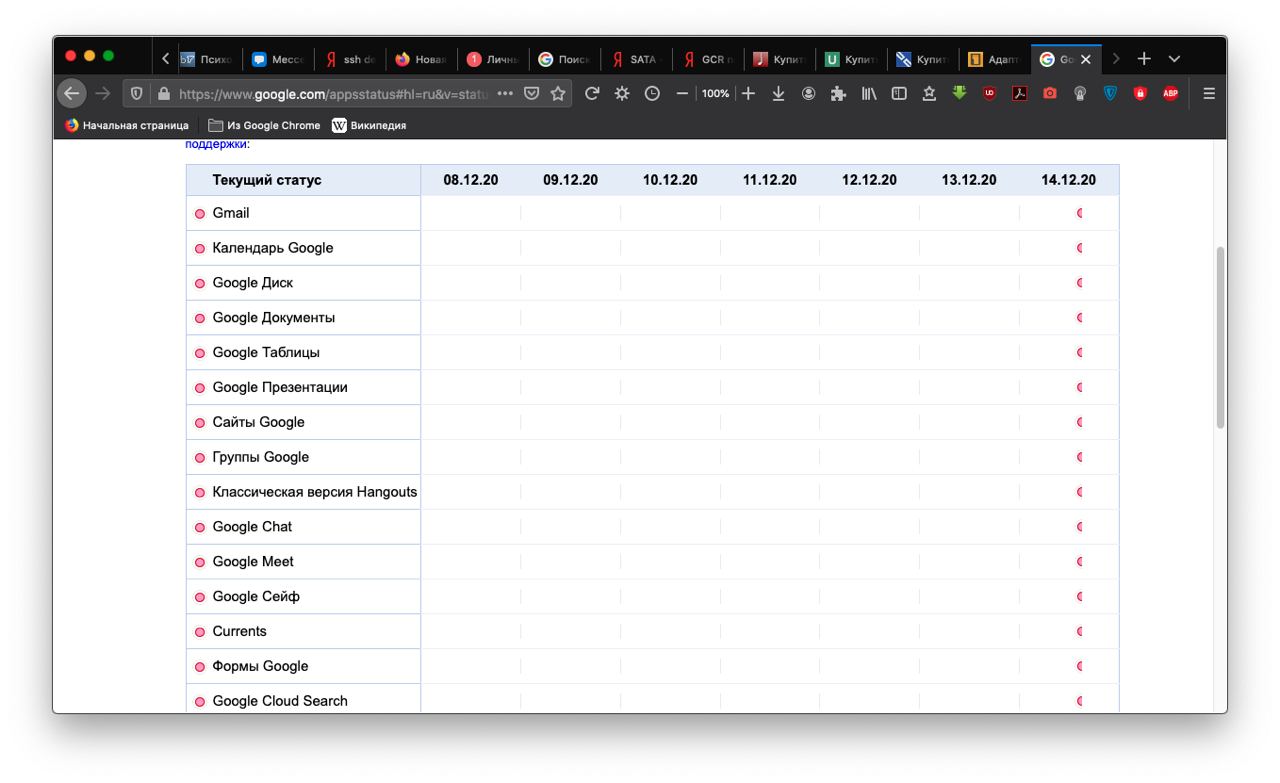Open the Library toolbar icon
This screenshot has height=783, width=1280.
pyautogui.click(x=869, y=94)
